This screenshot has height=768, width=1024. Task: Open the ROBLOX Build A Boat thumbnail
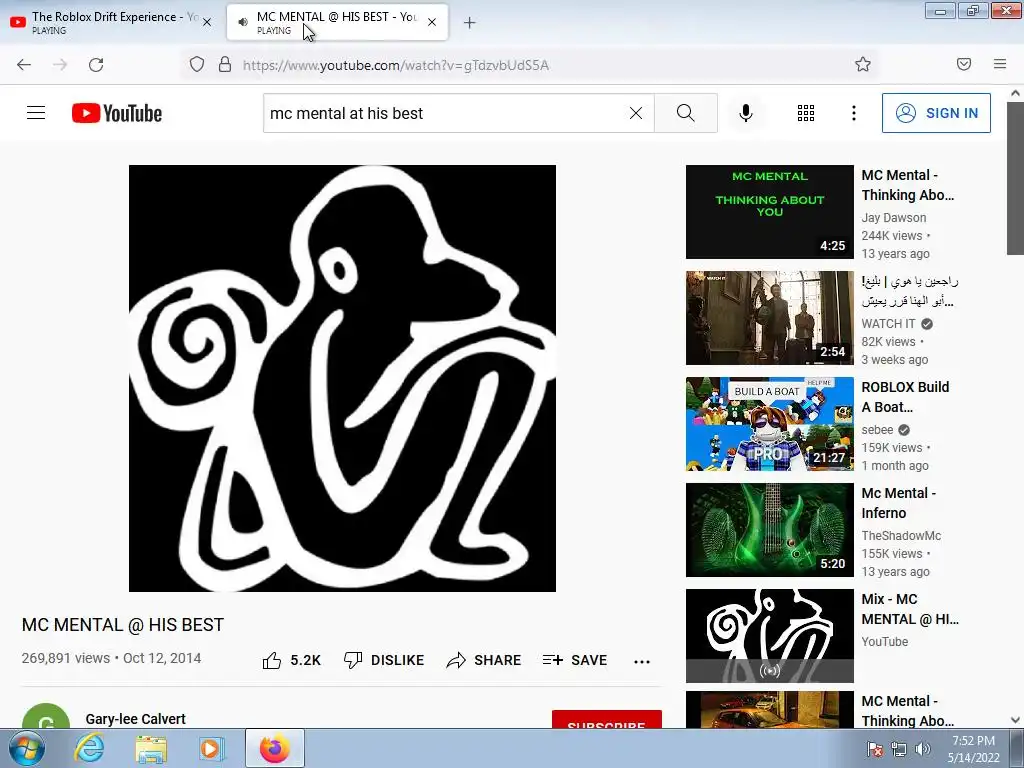pyautogui.click(x=769, y=424)
